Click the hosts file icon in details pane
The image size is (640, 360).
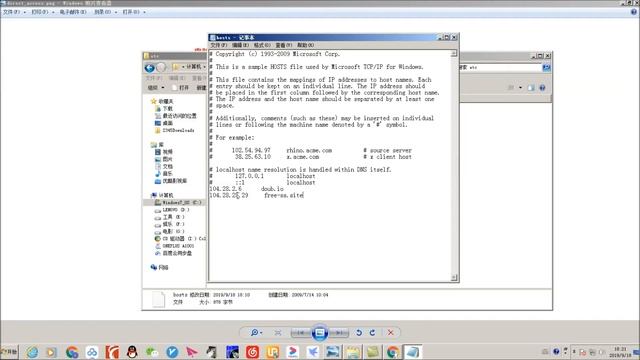coord(158,299)
